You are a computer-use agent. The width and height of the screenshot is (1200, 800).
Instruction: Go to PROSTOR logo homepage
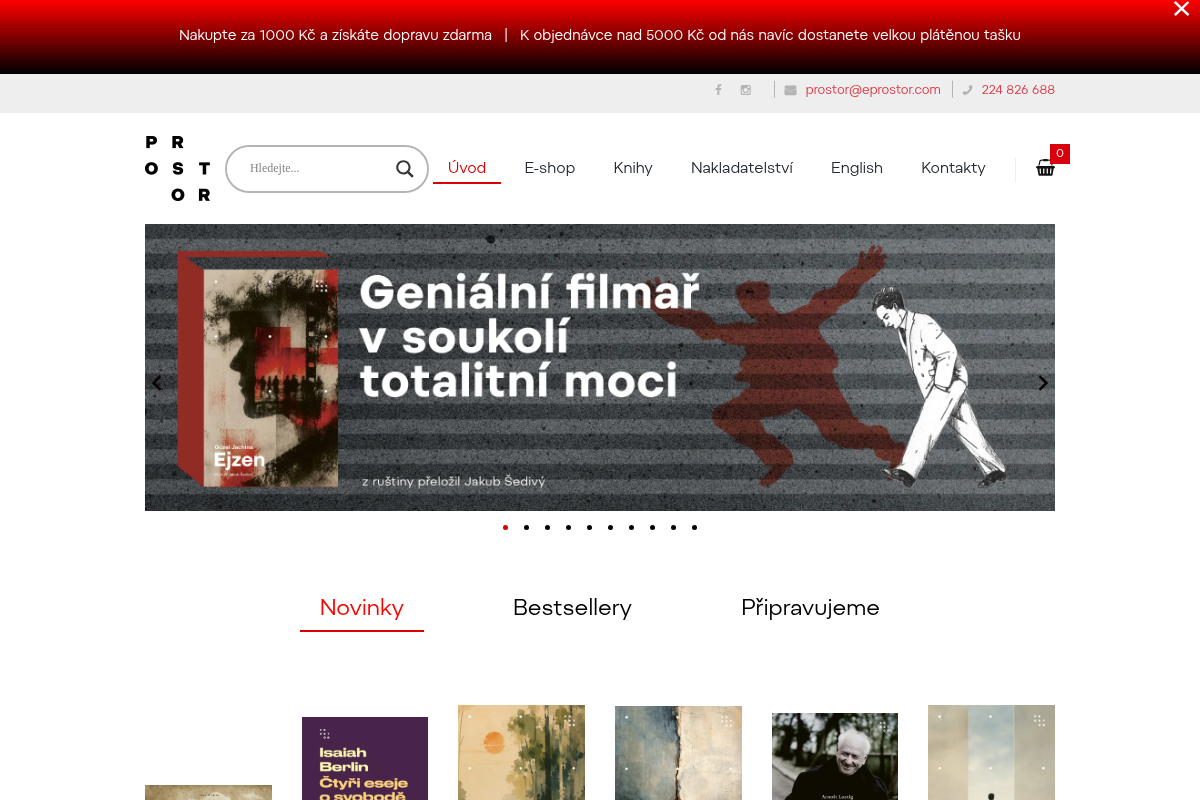click(x=178, y=168)
